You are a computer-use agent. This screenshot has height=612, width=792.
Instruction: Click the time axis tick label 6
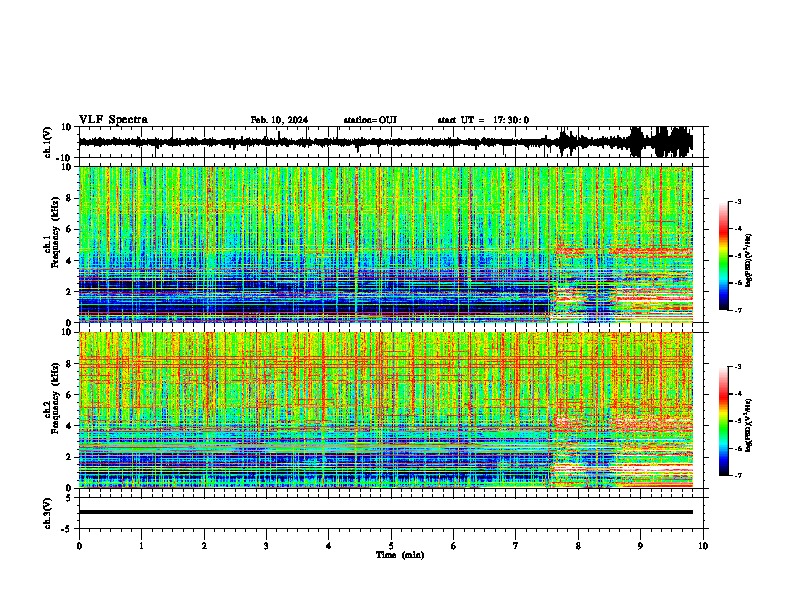453,546
